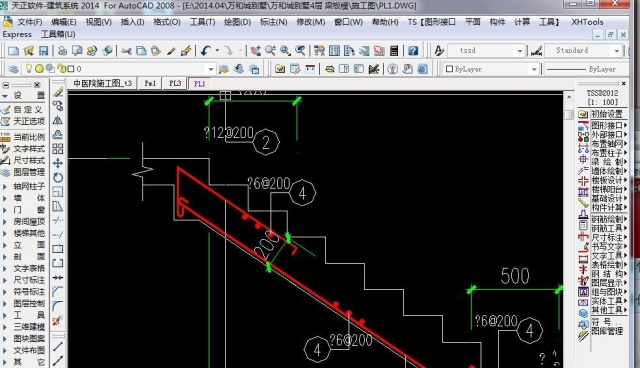This screenshot has height=368, width=640.
Task: Select the Offset tool in modify toolbar
Action: pos(58,135)
